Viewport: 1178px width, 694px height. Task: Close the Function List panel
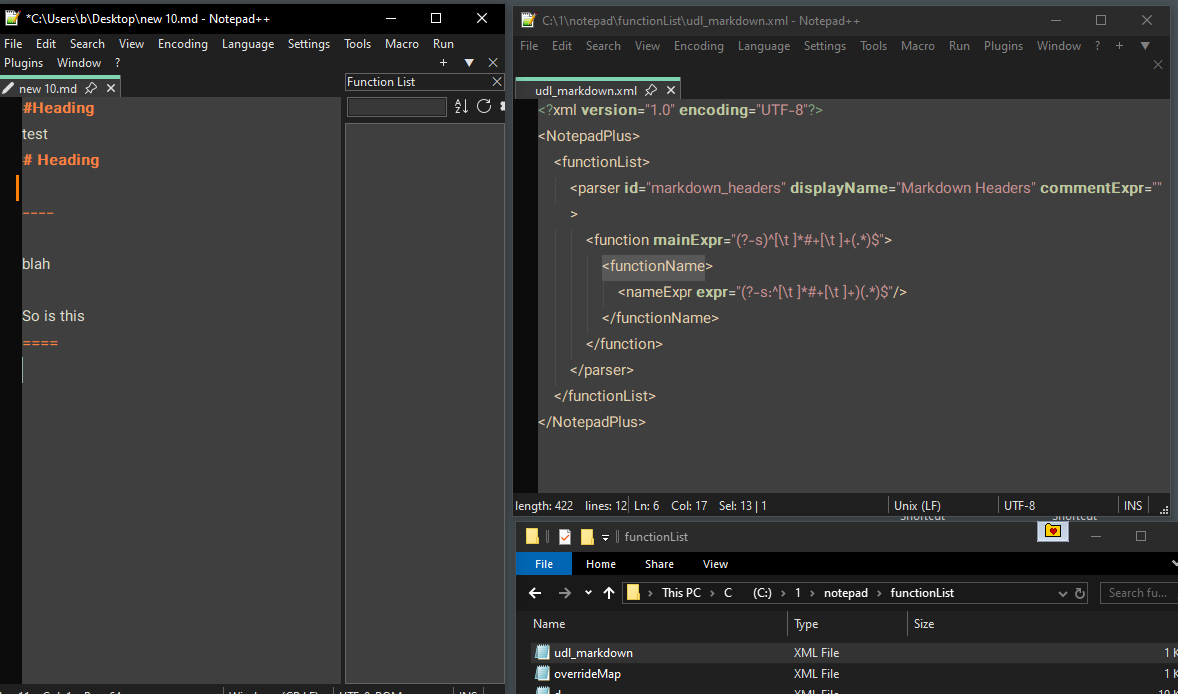point(497,82)
